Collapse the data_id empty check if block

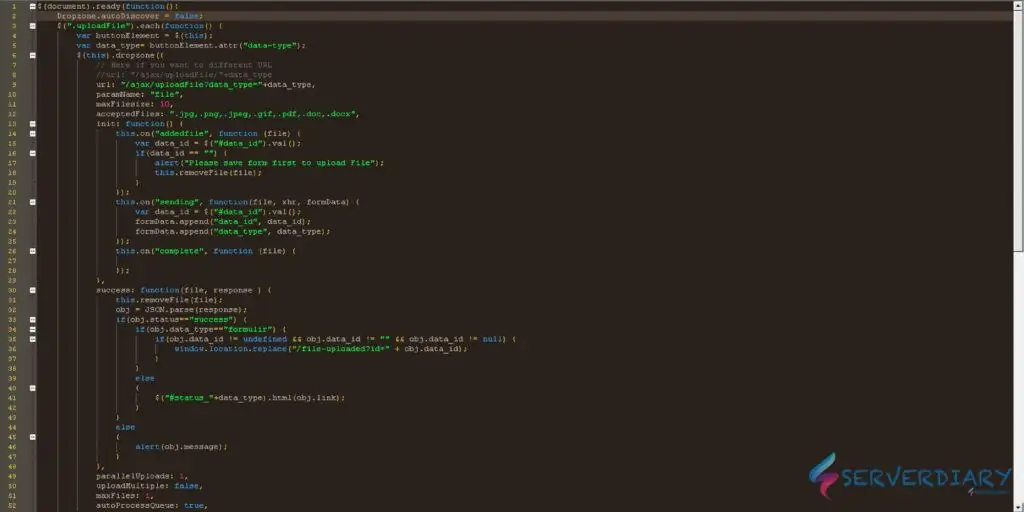(x=33, y=152)
